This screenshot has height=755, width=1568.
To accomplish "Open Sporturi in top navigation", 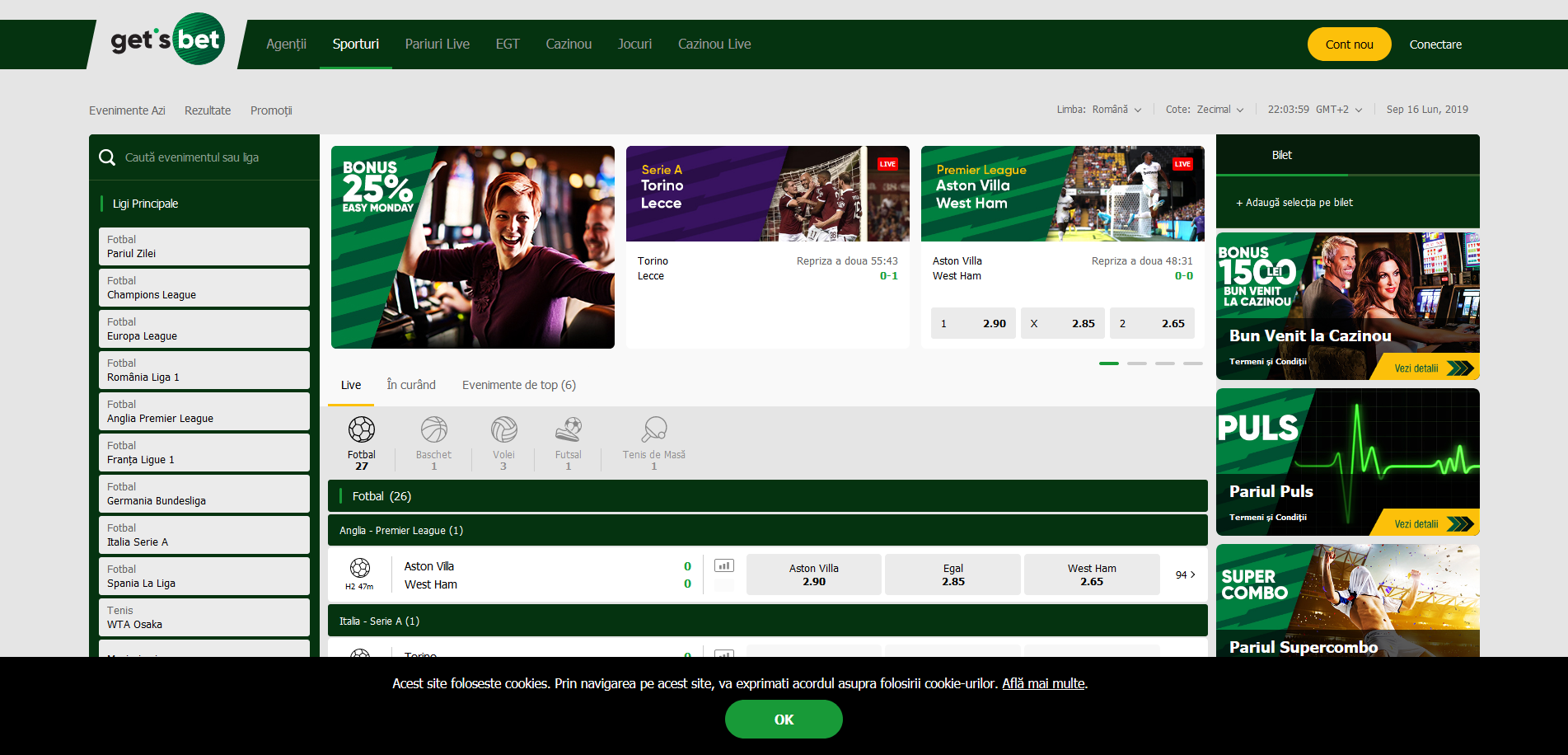I will tap(356, 45).
